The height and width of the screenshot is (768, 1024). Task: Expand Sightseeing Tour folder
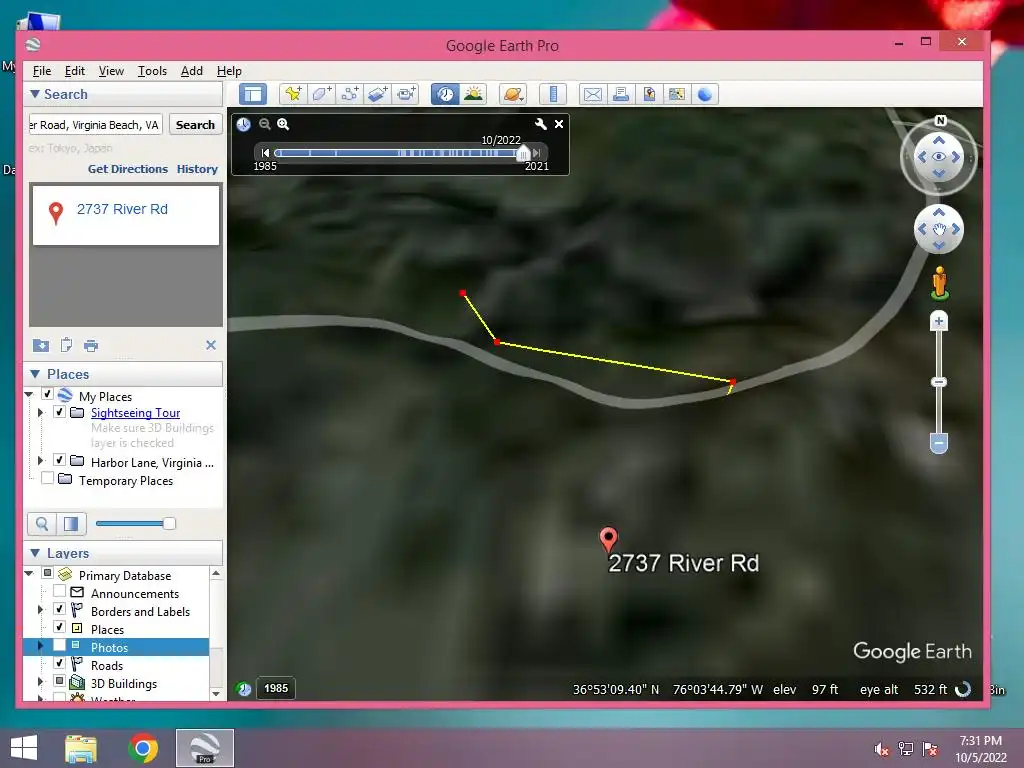pyautogui.click(x=40, y=413)
